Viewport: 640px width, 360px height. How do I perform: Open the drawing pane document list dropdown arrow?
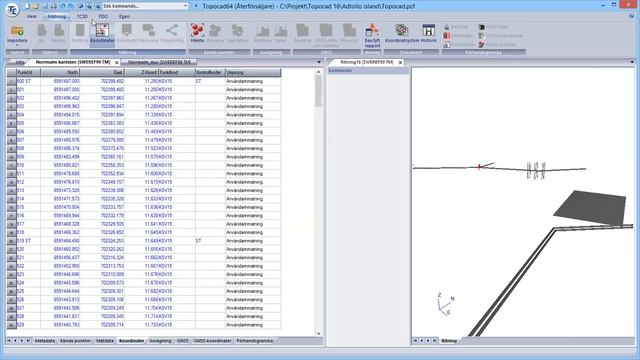(x=632, y=62)
